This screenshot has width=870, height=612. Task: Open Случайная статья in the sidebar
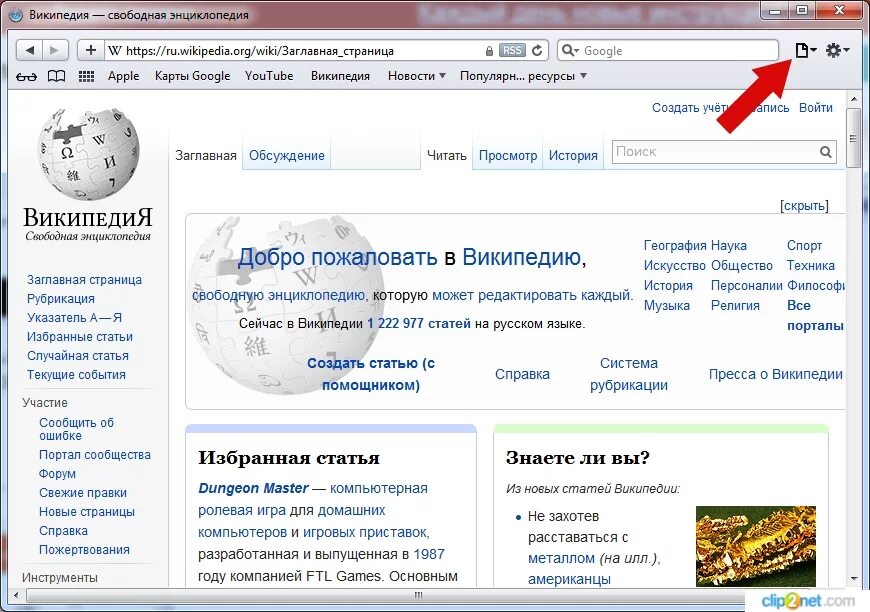point(78,356)
